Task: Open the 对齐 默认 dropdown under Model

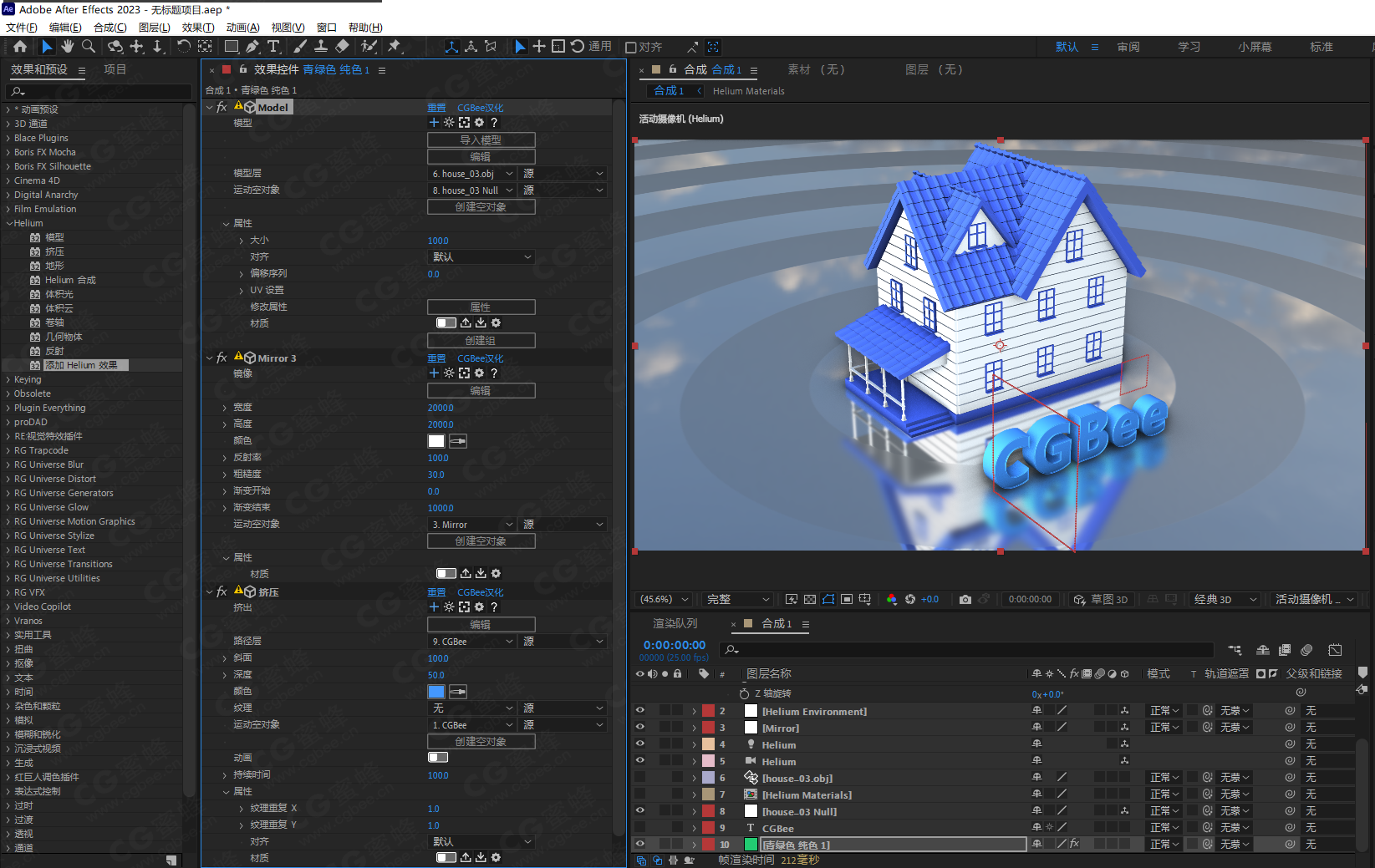Action: pyautogui.click(x=481, y=257)
